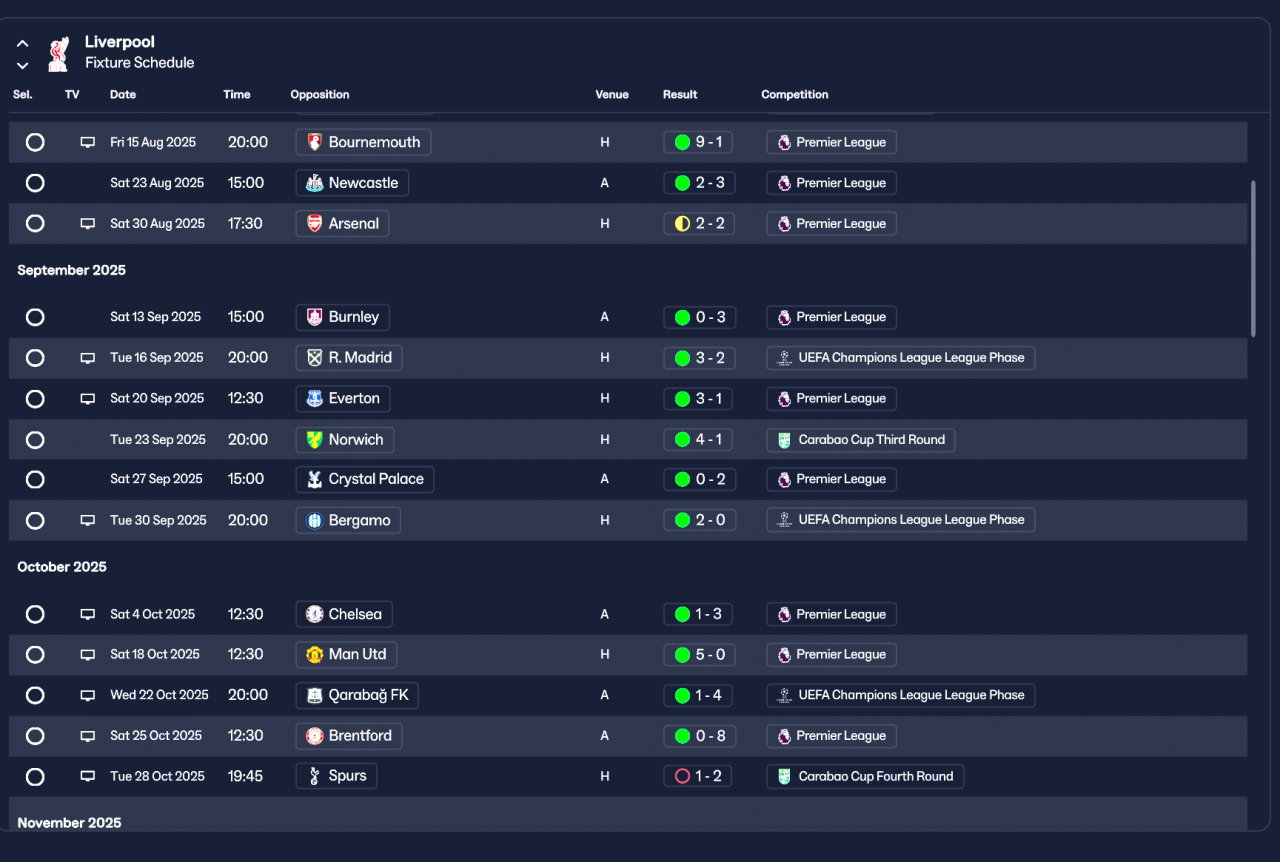Screen dimensions: 1280x862
Task: Click the red loss indicator on Spurs result
Action: [x=682, y=776]
